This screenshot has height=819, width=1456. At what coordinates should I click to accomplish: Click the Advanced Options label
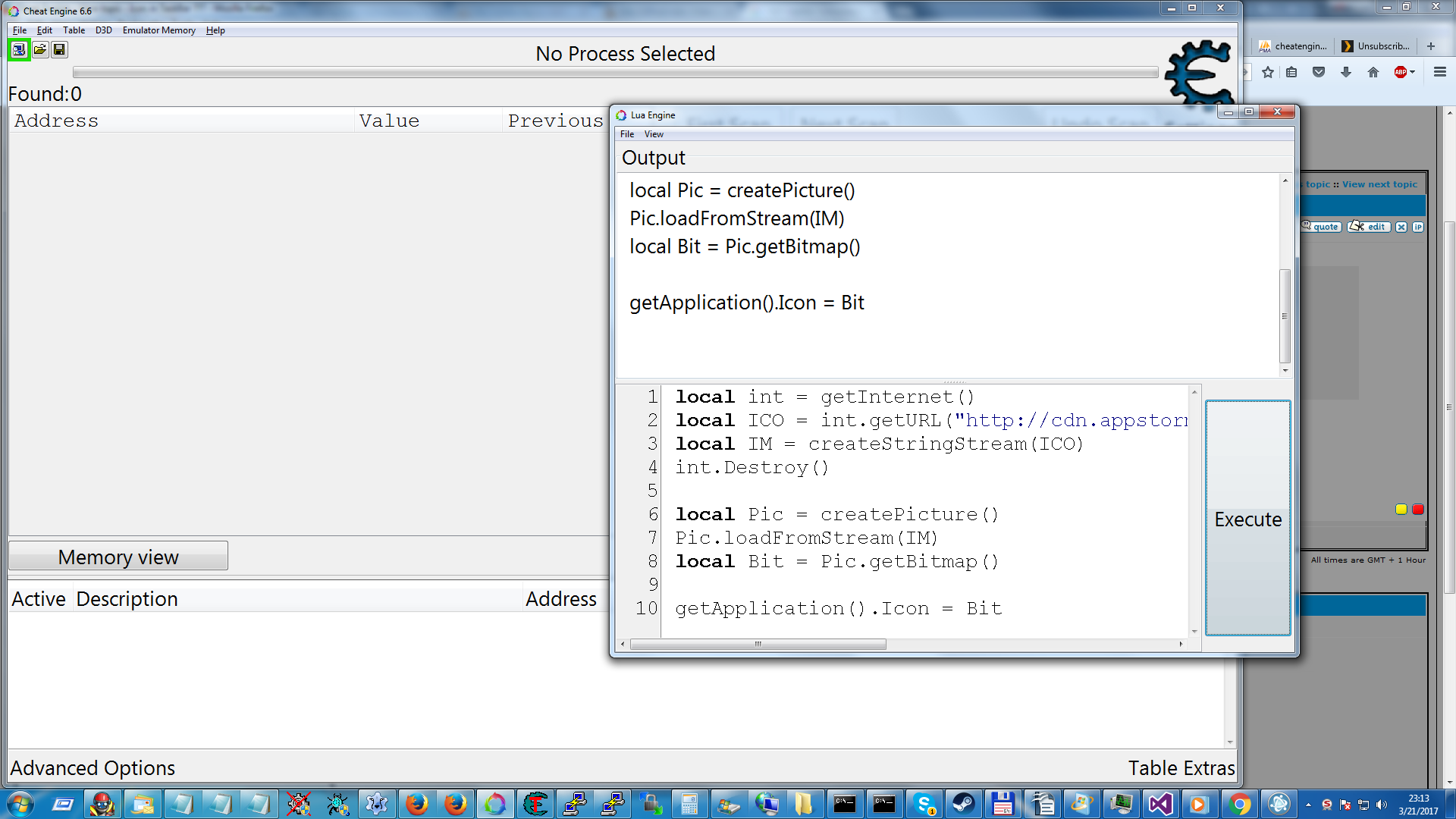click(92, 768)
